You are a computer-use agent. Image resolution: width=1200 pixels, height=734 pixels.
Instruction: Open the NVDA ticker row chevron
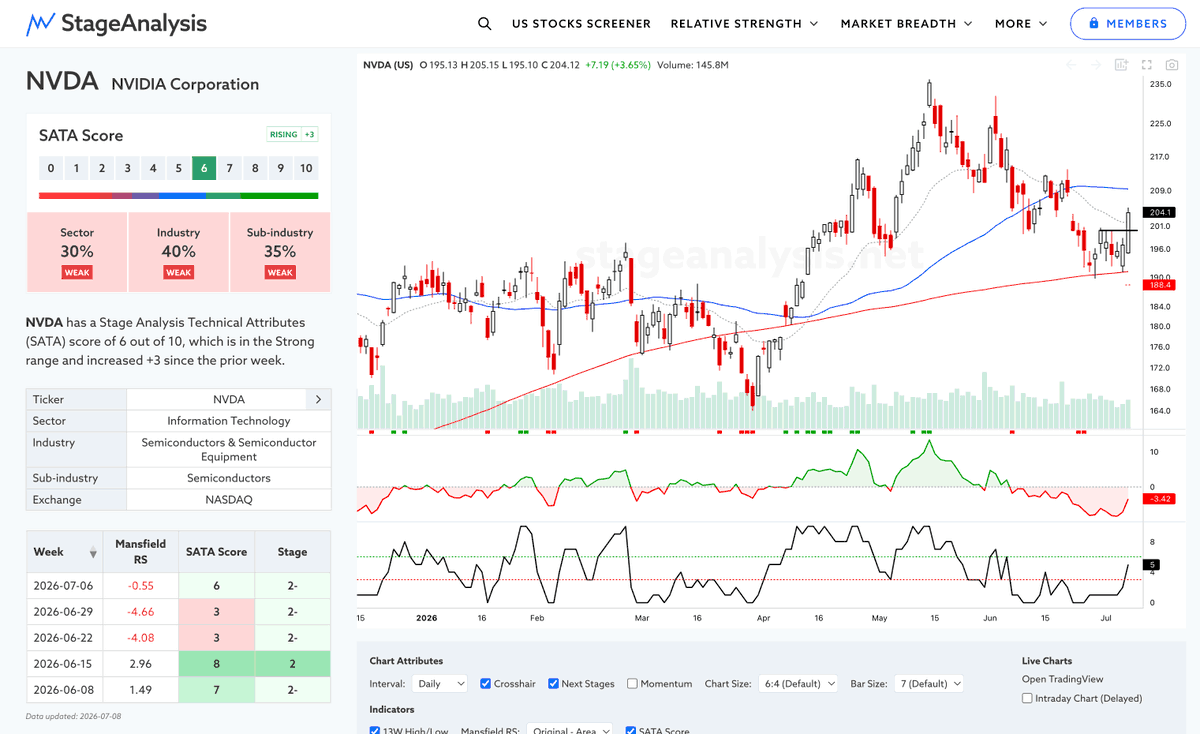(318, 399)
